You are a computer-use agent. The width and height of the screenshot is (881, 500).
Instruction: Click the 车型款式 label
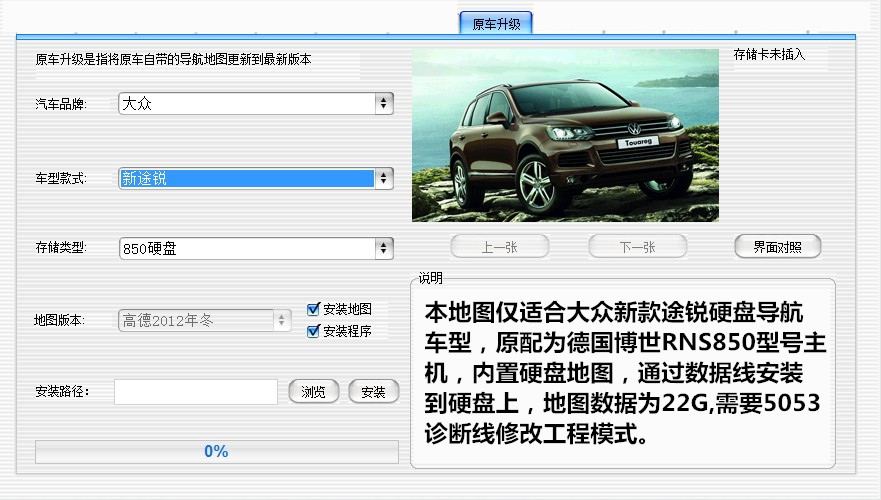(61, 179)
